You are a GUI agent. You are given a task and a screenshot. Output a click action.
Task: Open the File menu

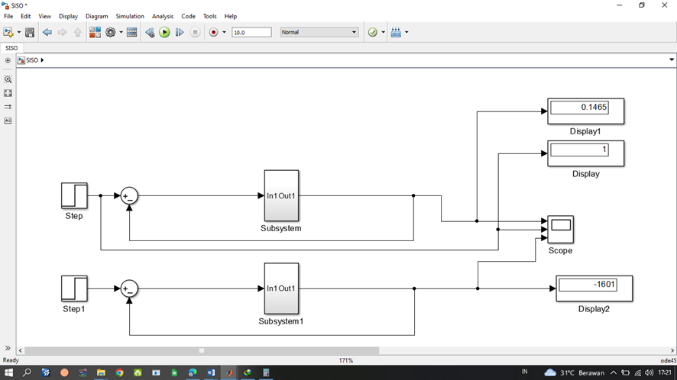pyautogui.click(x=8, y=16)
